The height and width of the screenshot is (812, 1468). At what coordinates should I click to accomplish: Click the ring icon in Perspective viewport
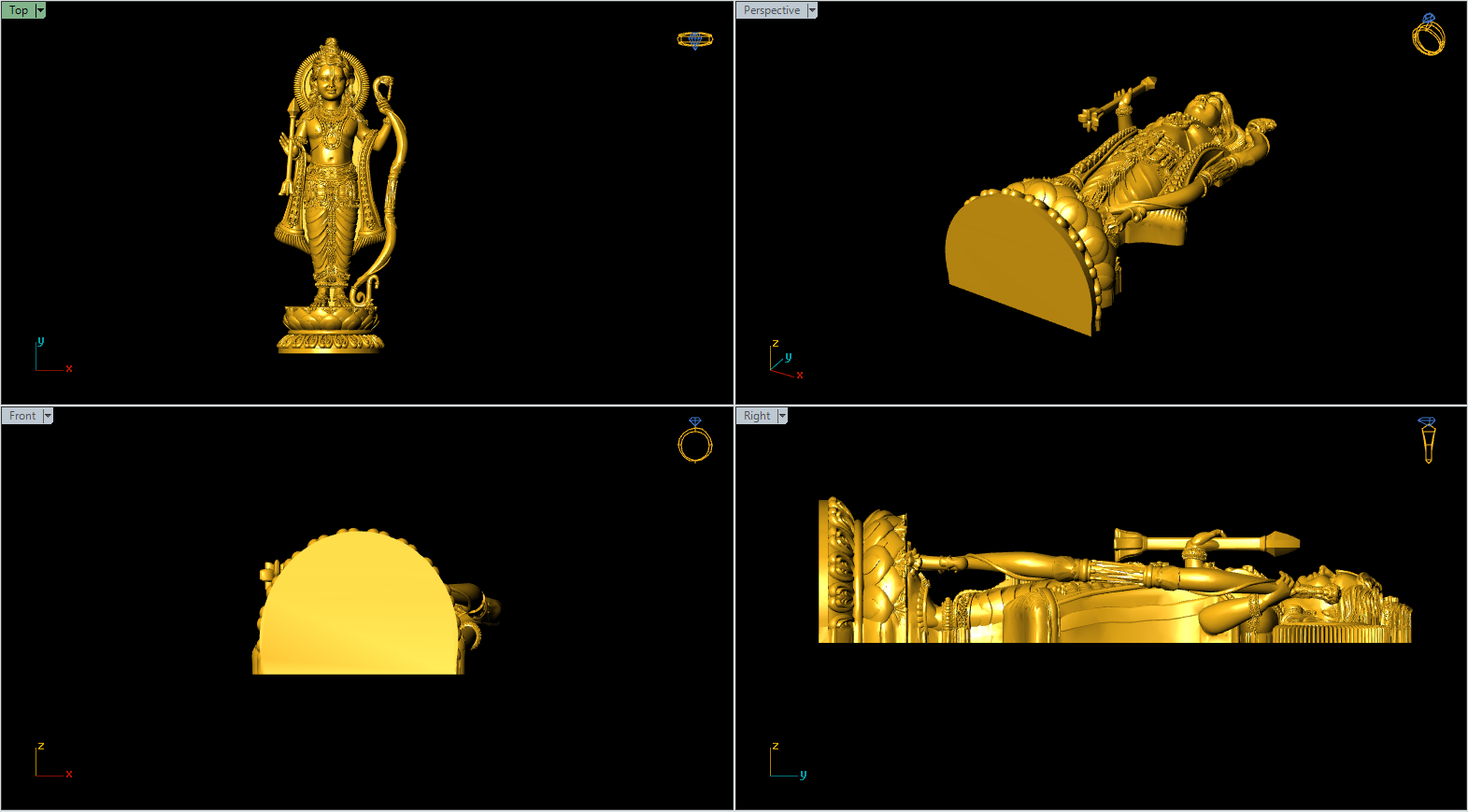pos(1428,36)
